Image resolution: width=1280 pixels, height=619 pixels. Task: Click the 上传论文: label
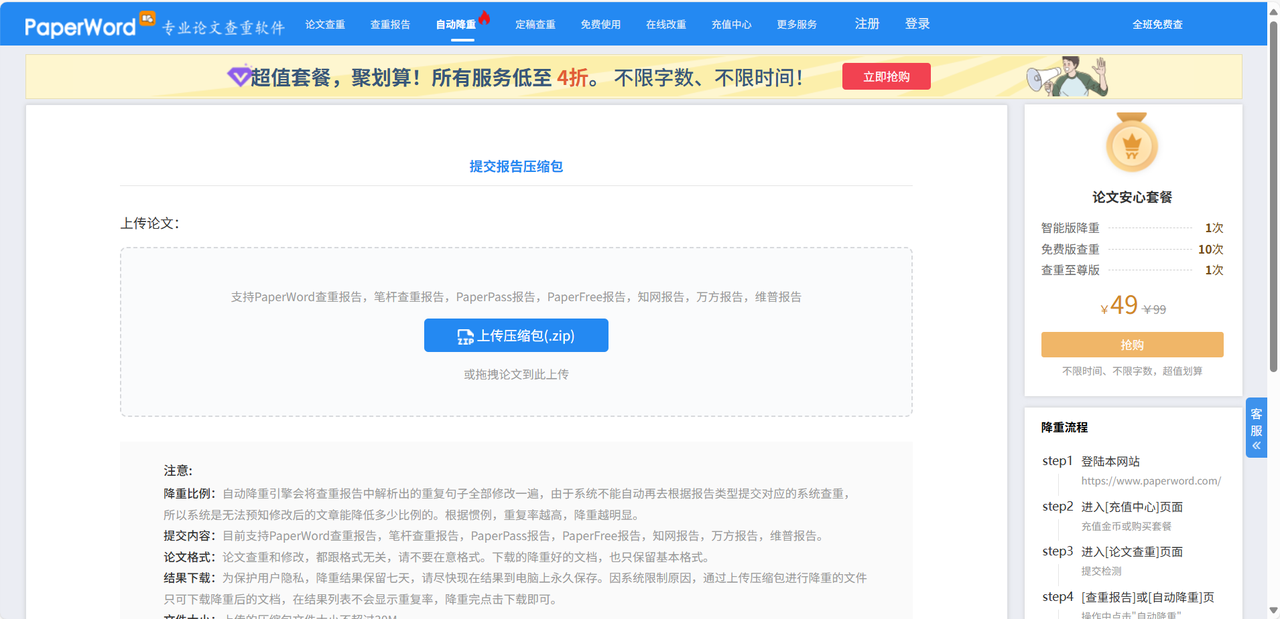[149, 223]
